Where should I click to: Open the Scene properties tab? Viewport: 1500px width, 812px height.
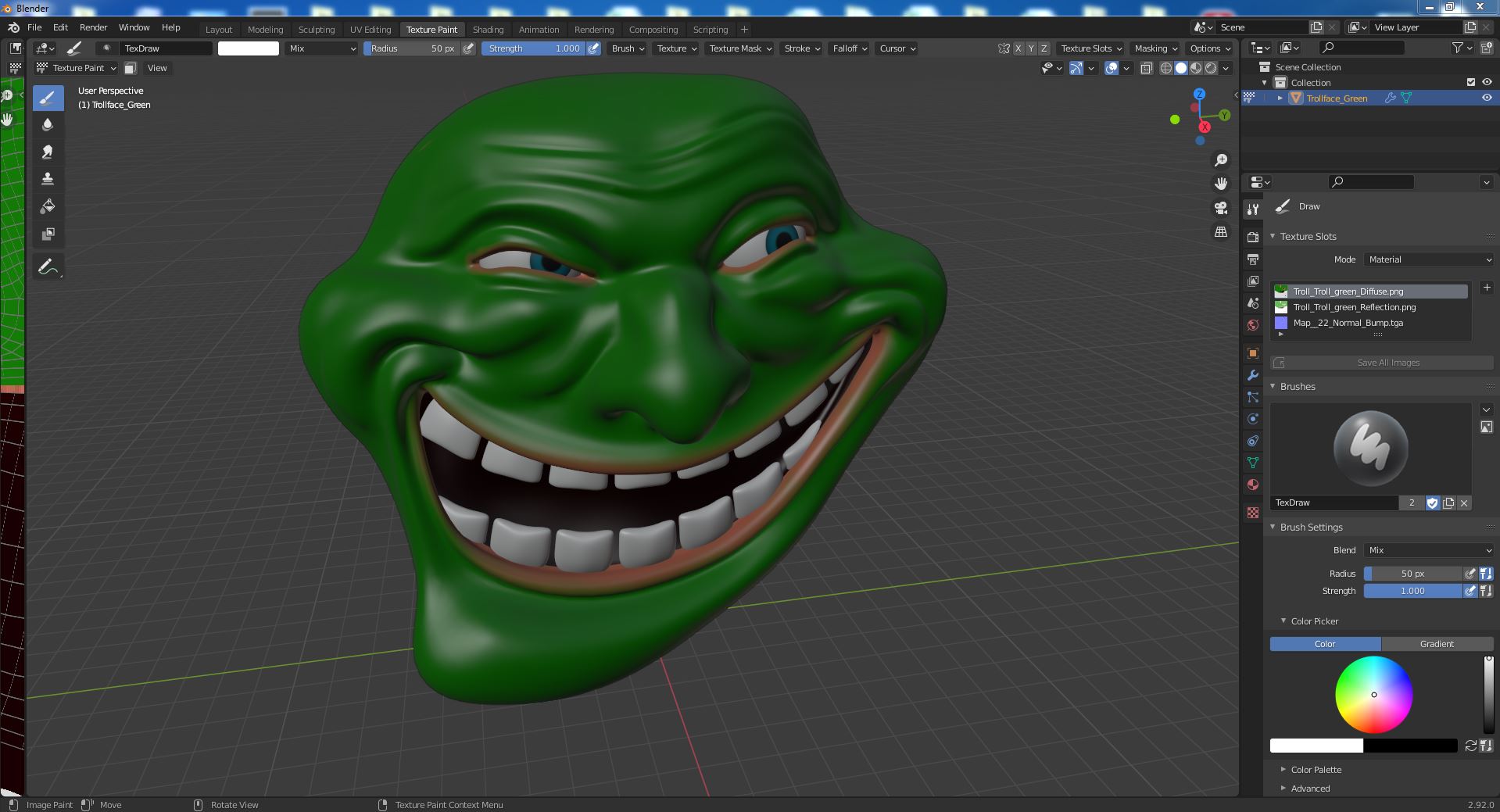[x=1253, y=303]
